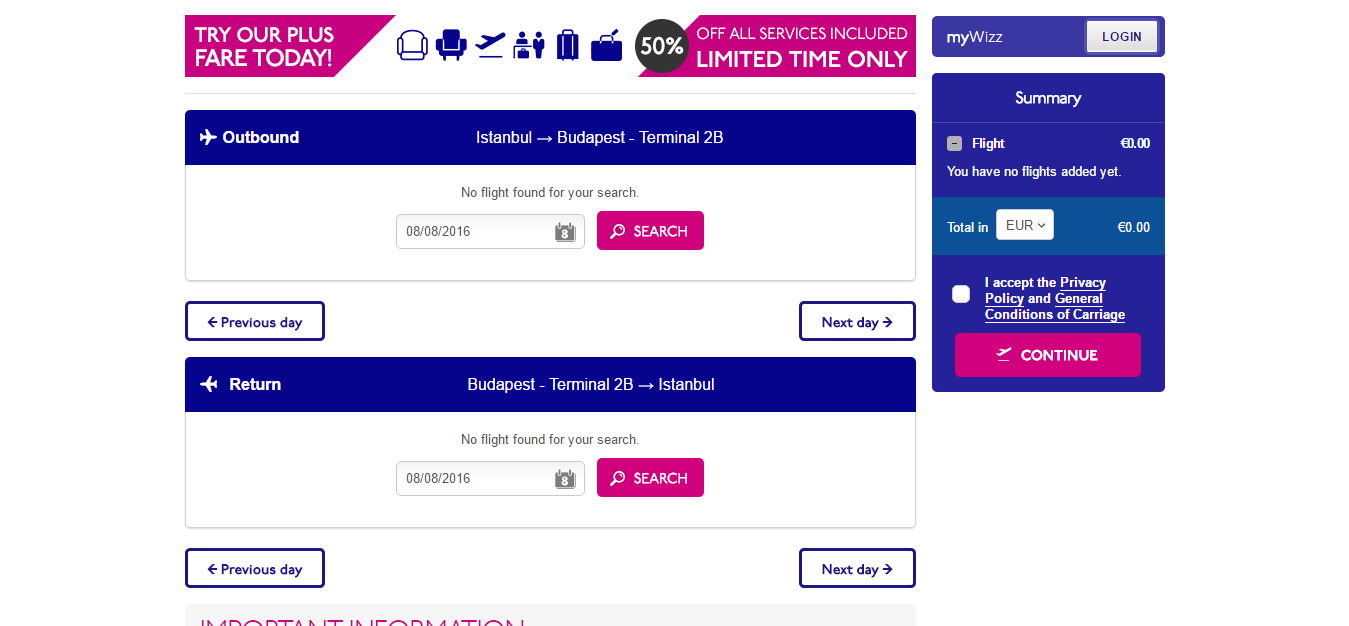Screen dimensions: 1349x626
Task: Click the trolley luggage icon in banner
Action: click(567, 44)
